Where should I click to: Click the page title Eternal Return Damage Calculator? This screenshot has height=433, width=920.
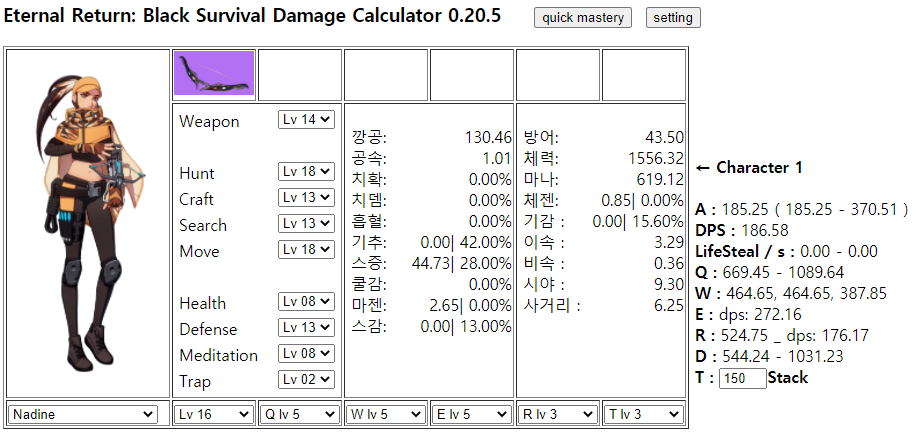252,15
